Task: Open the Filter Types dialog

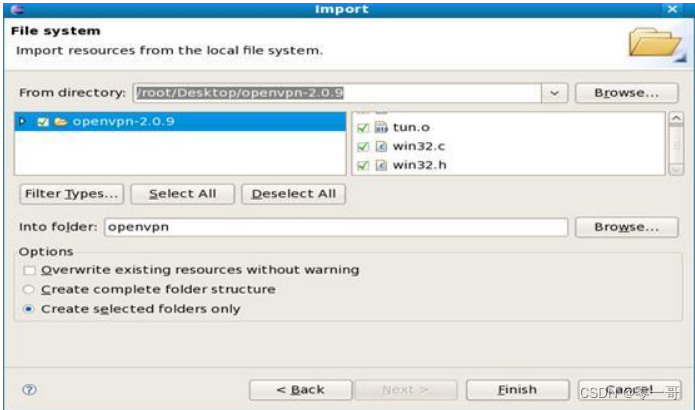Action: click(x=71, y=194)
